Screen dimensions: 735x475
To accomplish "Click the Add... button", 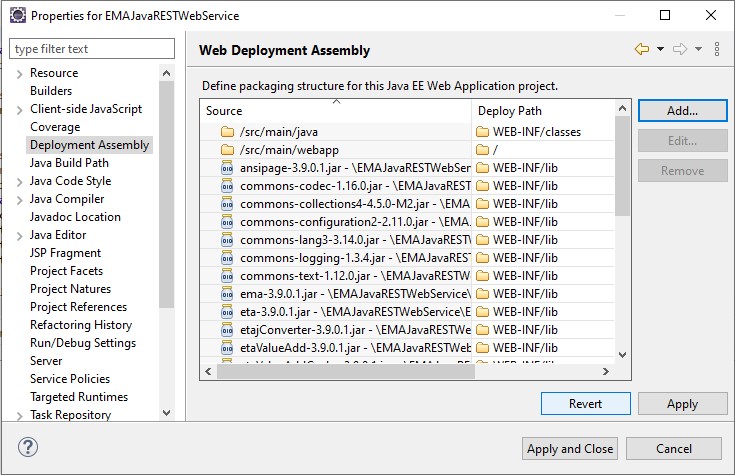I will (x=682, y=111).
